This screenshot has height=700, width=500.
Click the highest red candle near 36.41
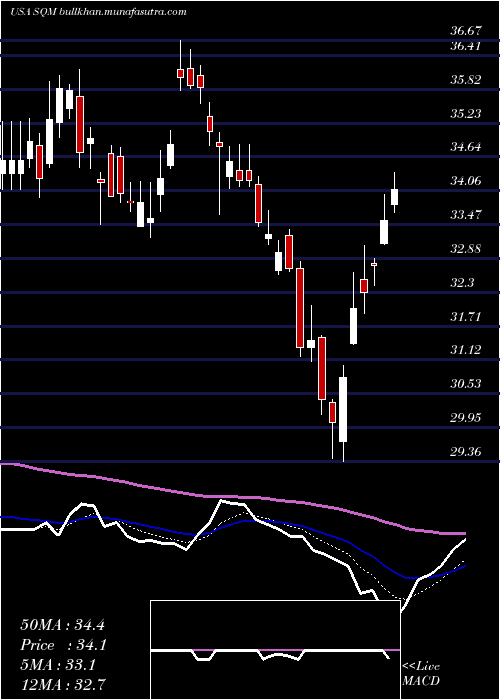[180, 73]
